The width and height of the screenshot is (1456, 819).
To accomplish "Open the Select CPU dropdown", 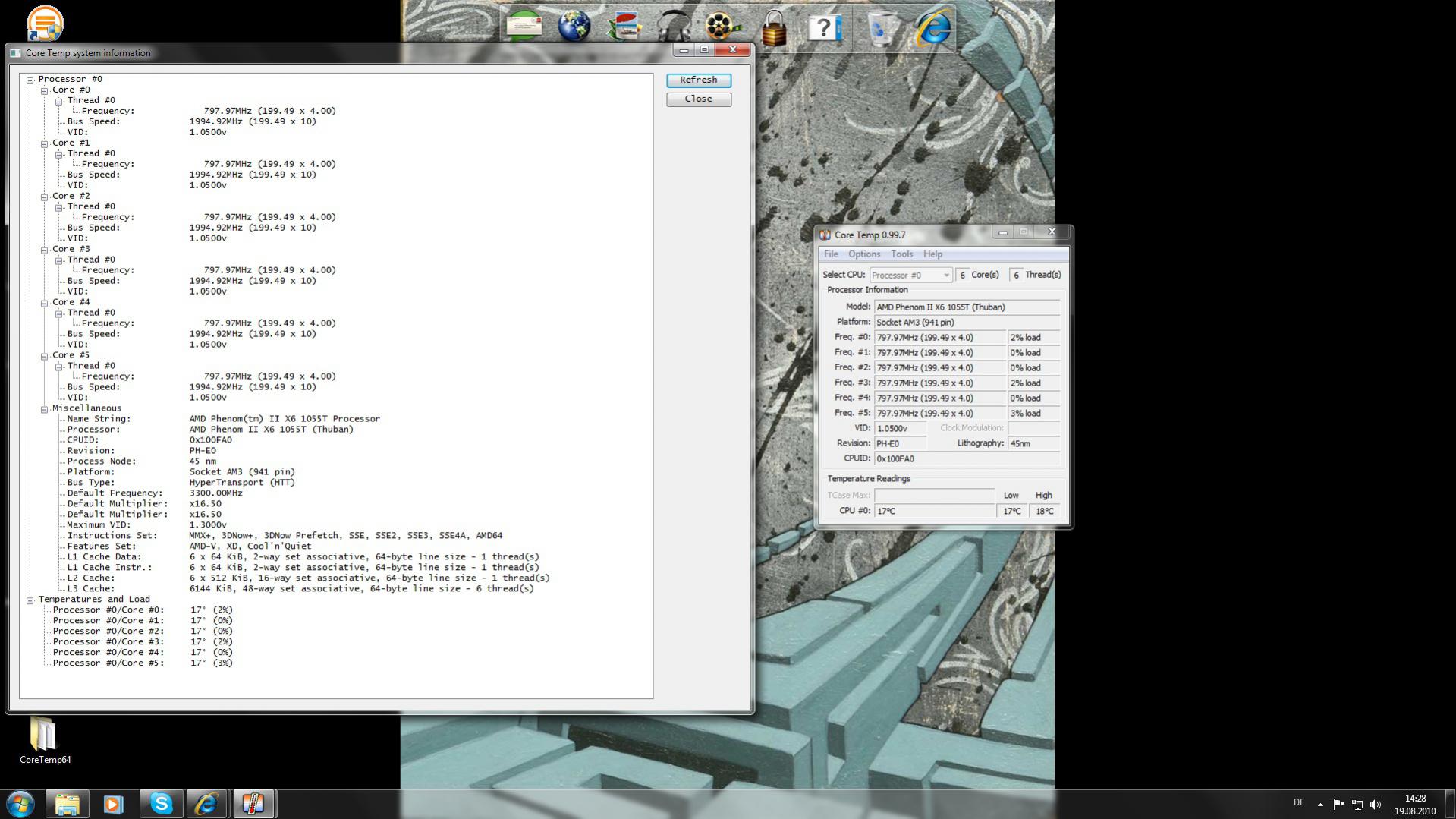I will coord(910,276).
